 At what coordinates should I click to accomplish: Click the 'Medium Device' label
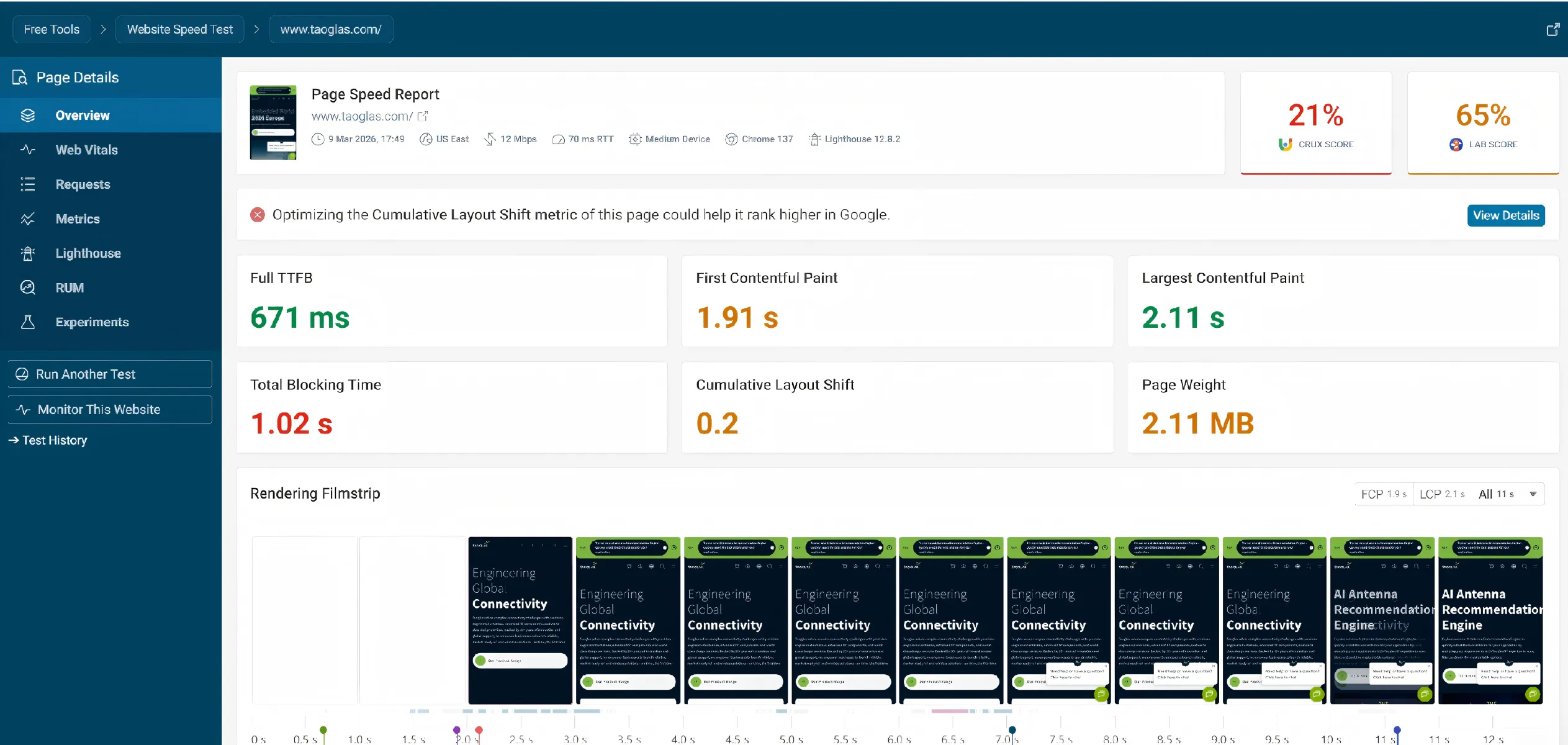(x=678, y=139)
